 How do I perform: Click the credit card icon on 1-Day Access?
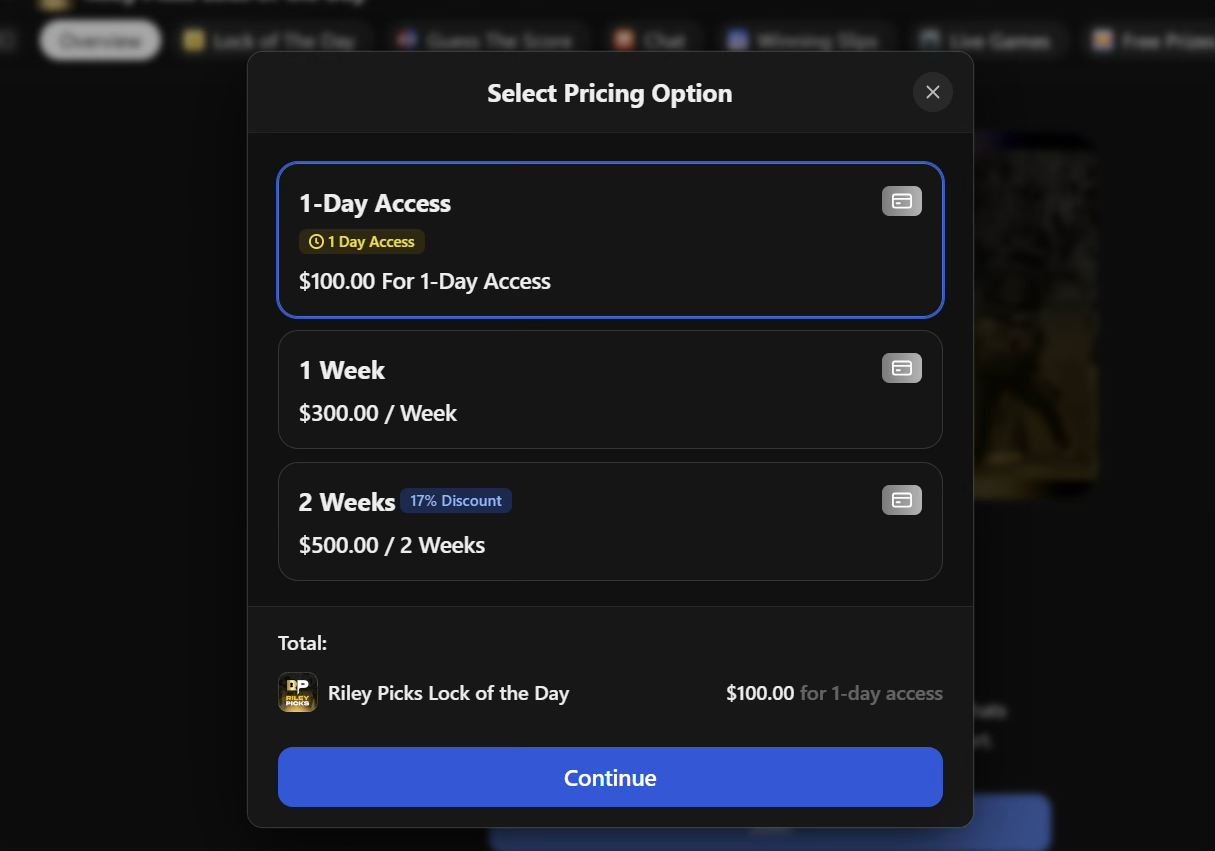901,200
